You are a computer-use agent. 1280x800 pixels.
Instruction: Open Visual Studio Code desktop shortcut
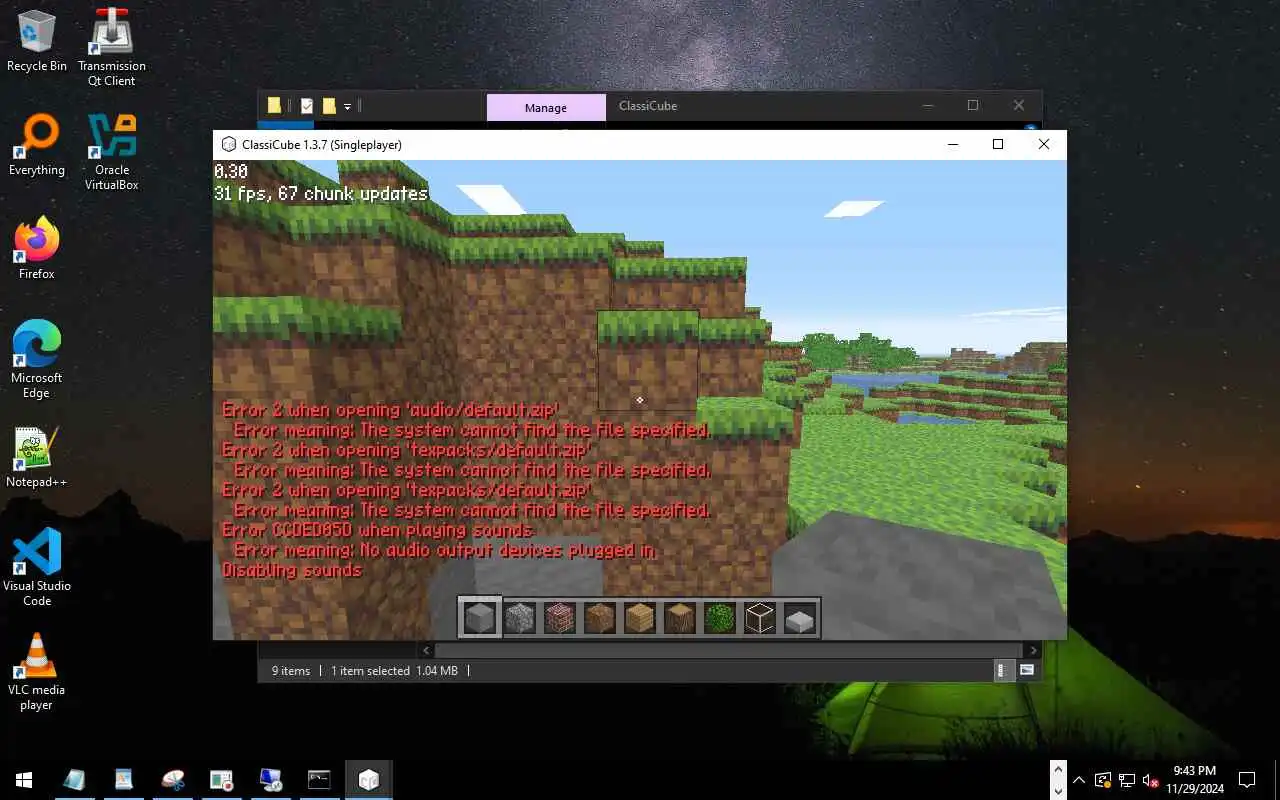coord(37,567)
